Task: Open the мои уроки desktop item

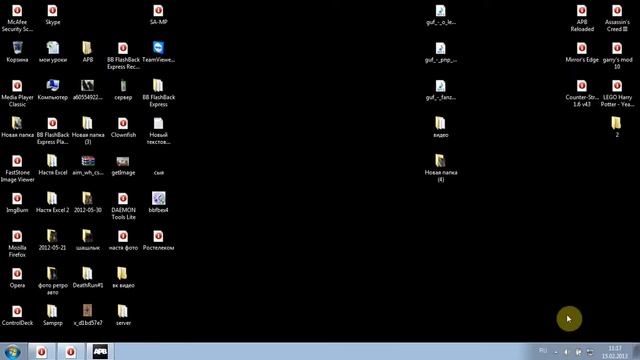Action: point(53,52)
